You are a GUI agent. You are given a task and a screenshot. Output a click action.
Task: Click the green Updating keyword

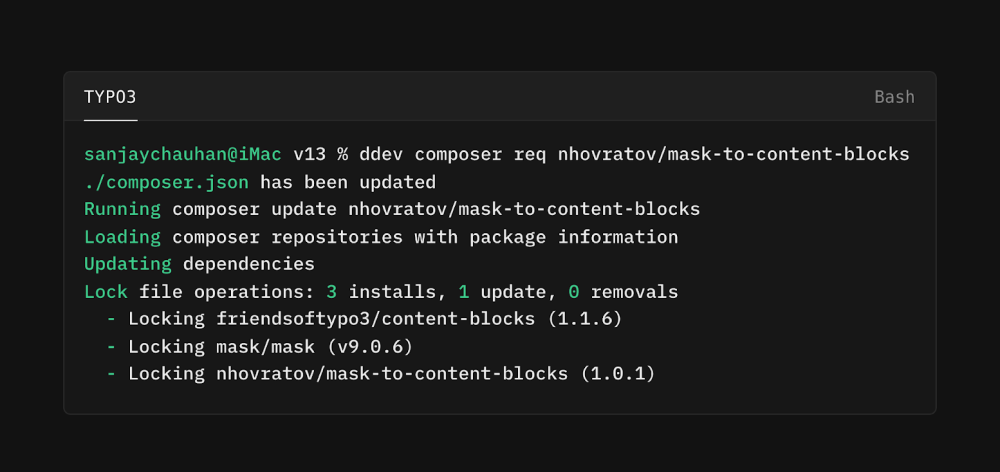tap(127, 264)
